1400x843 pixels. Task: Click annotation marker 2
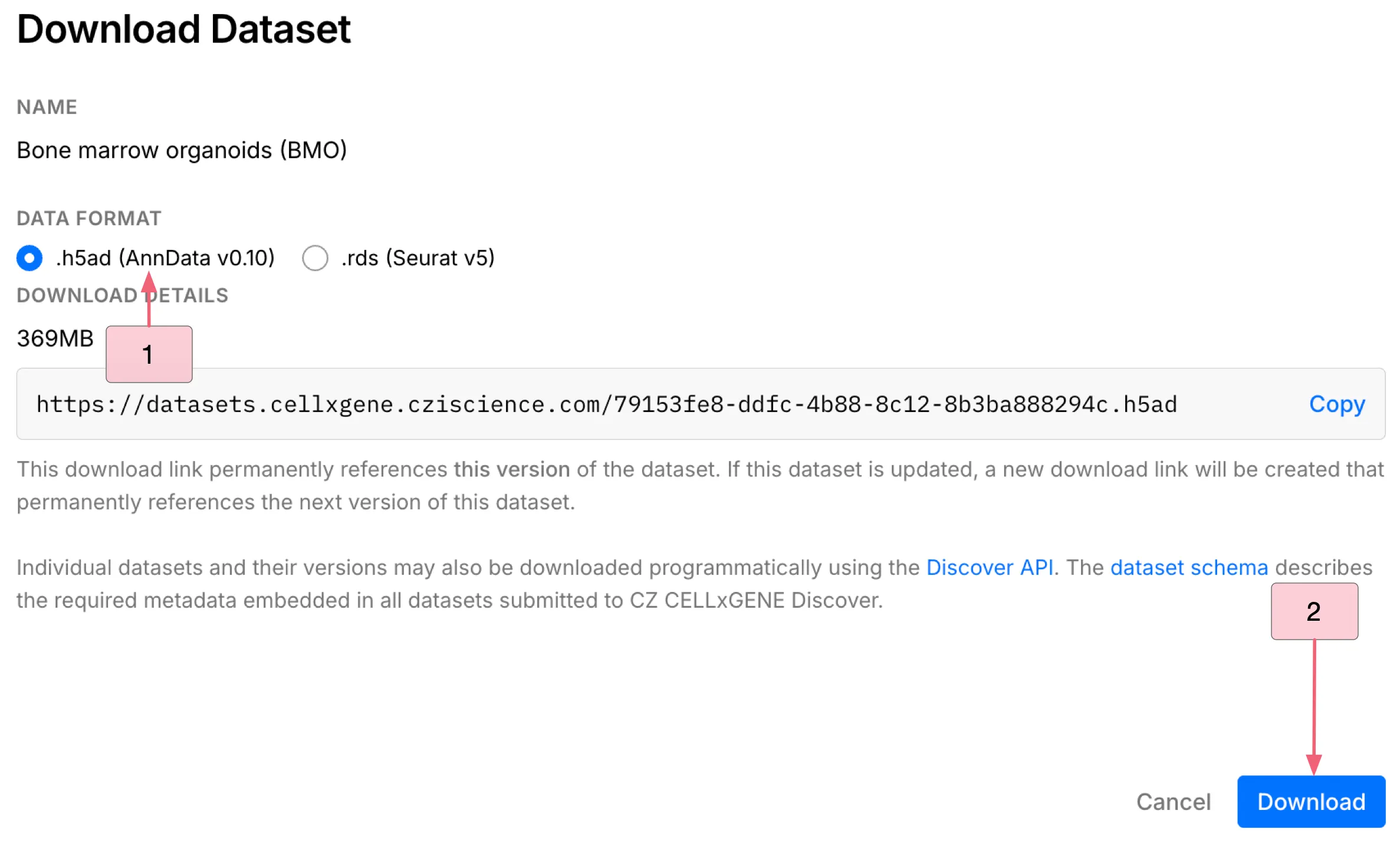click(x=1314, y=612)
